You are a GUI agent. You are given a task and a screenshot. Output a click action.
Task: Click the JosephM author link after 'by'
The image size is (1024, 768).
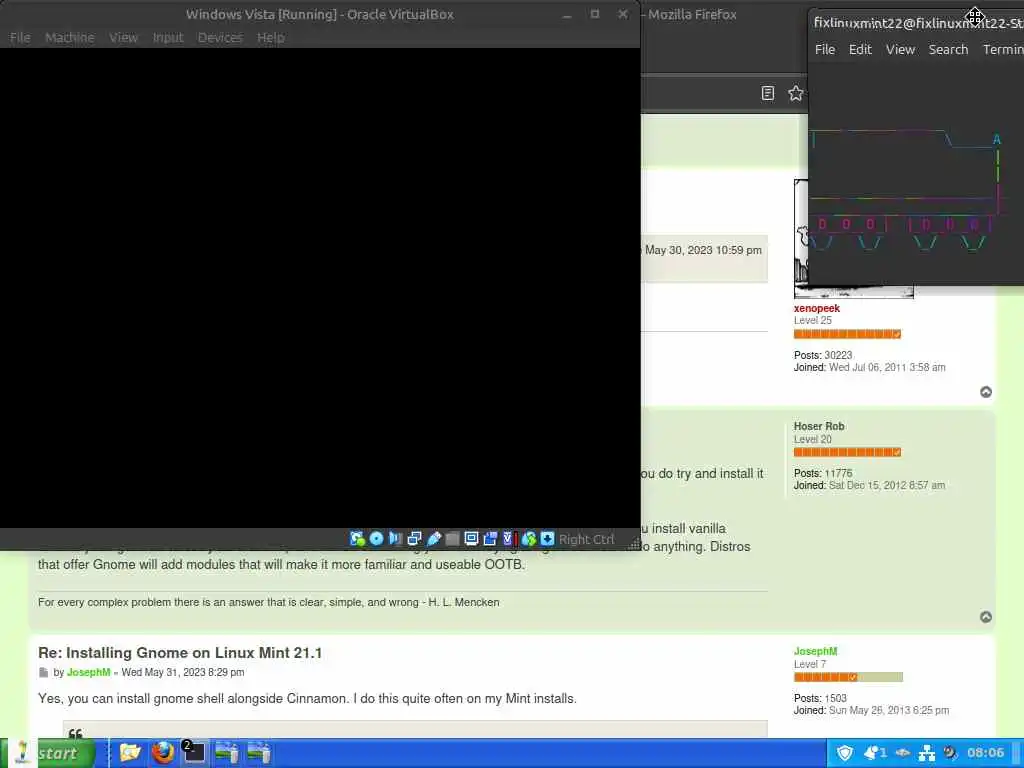click(88, 673)
